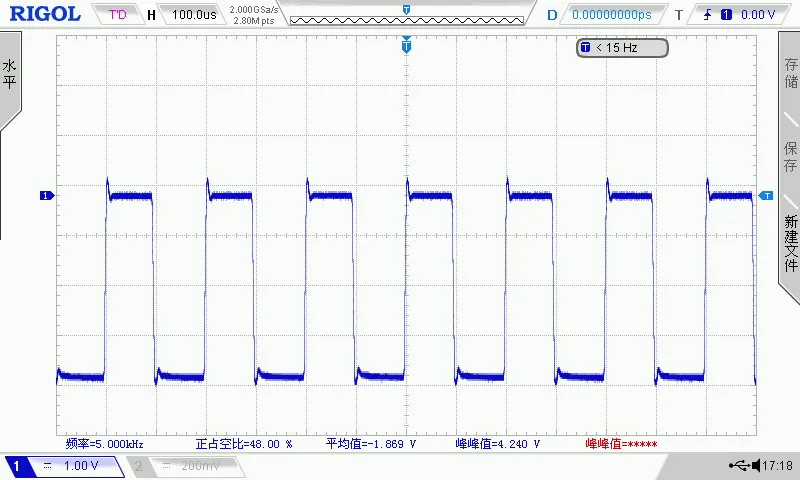Click the channel 1 ground level marker
This screenshot has width=800, height=480.
(46, 195)
